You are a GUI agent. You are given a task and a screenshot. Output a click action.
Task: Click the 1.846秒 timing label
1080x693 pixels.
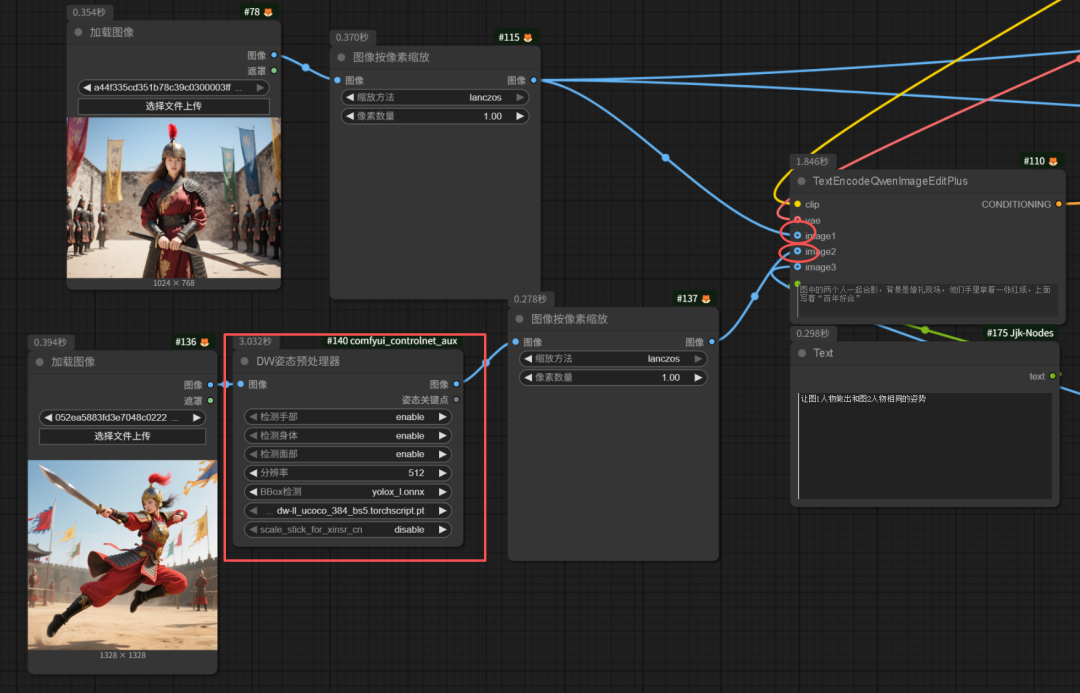click(812, 162)
